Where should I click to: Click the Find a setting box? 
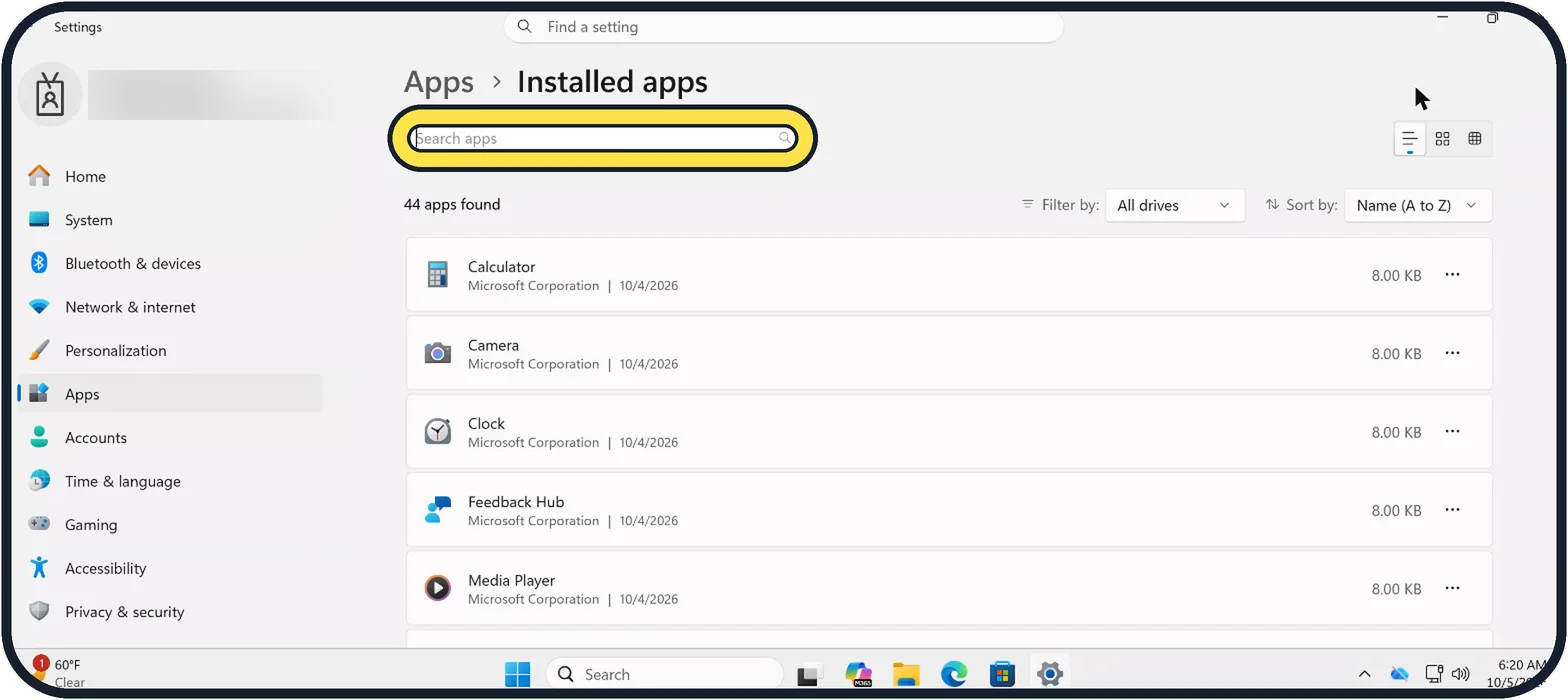(x=783, y=27)
